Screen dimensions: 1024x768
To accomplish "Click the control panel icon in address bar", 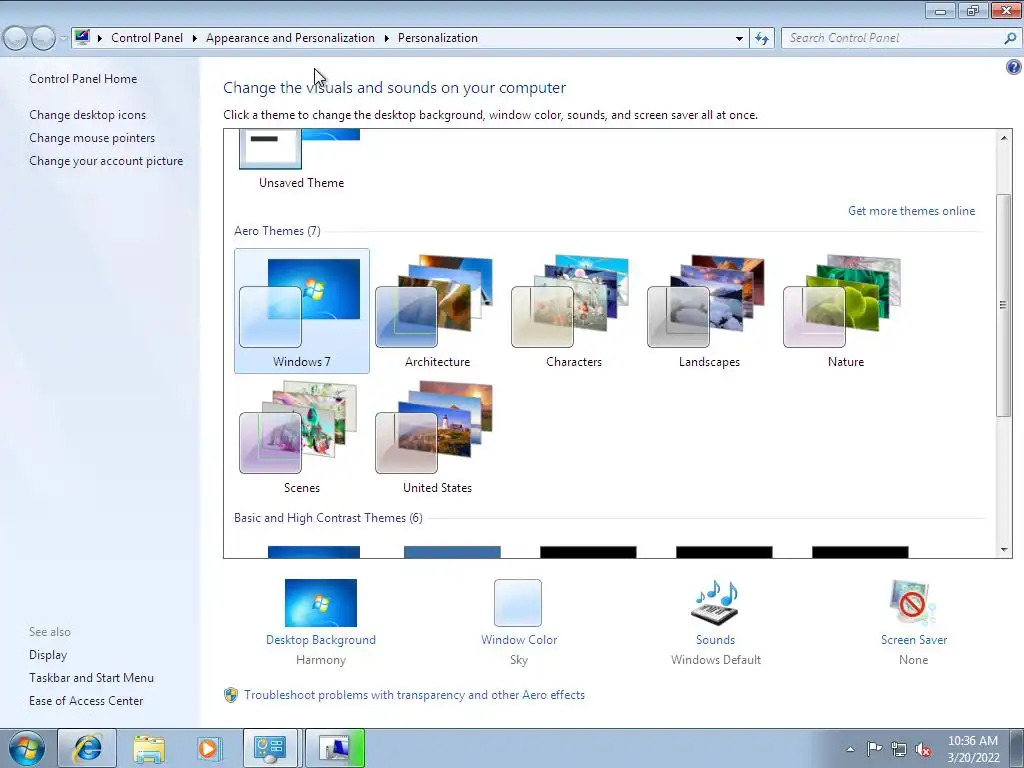I will coord(82,37).
